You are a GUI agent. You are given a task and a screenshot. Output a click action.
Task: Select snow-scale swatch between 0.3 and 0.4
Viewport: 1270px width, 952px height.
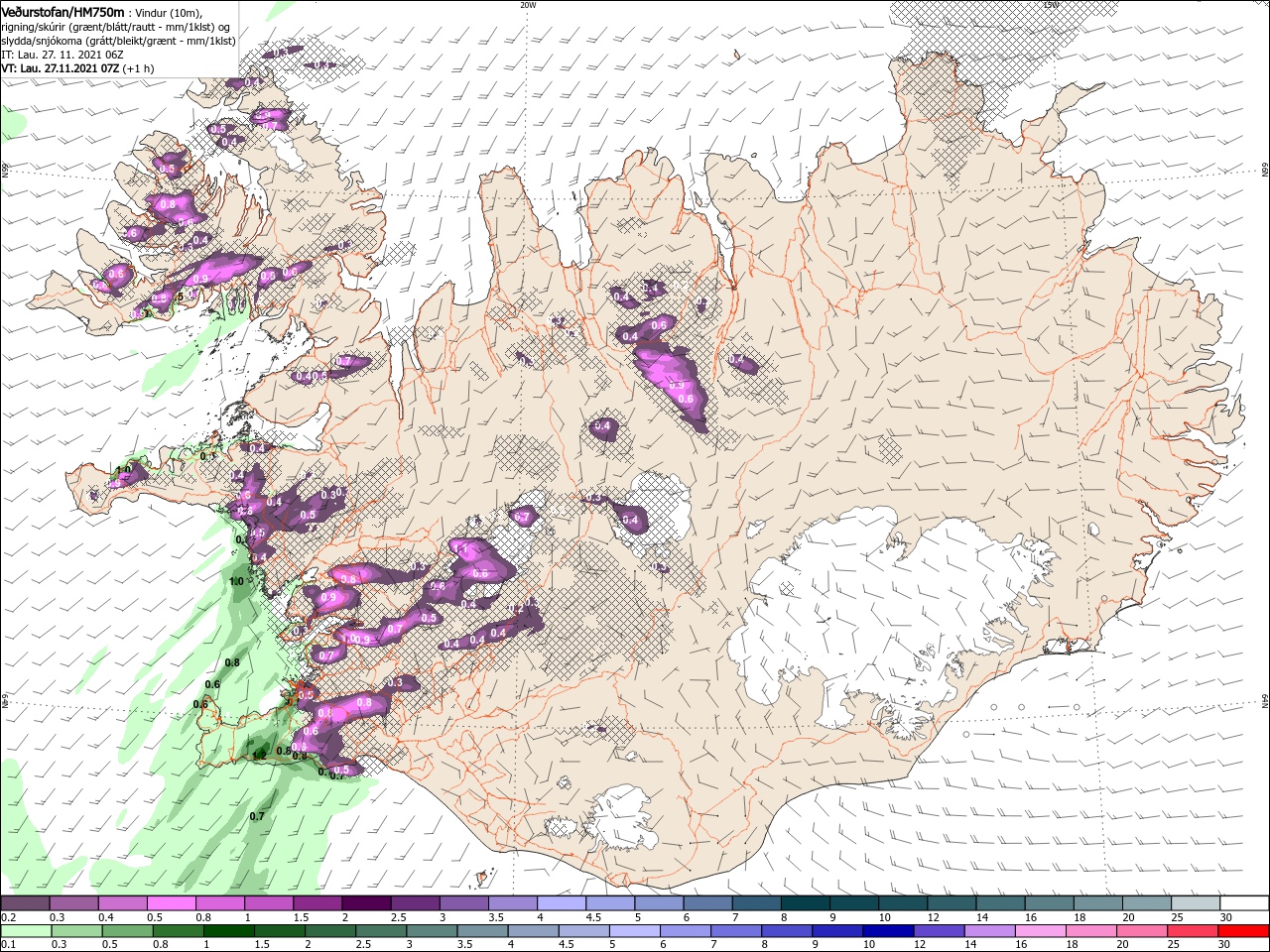73,902
